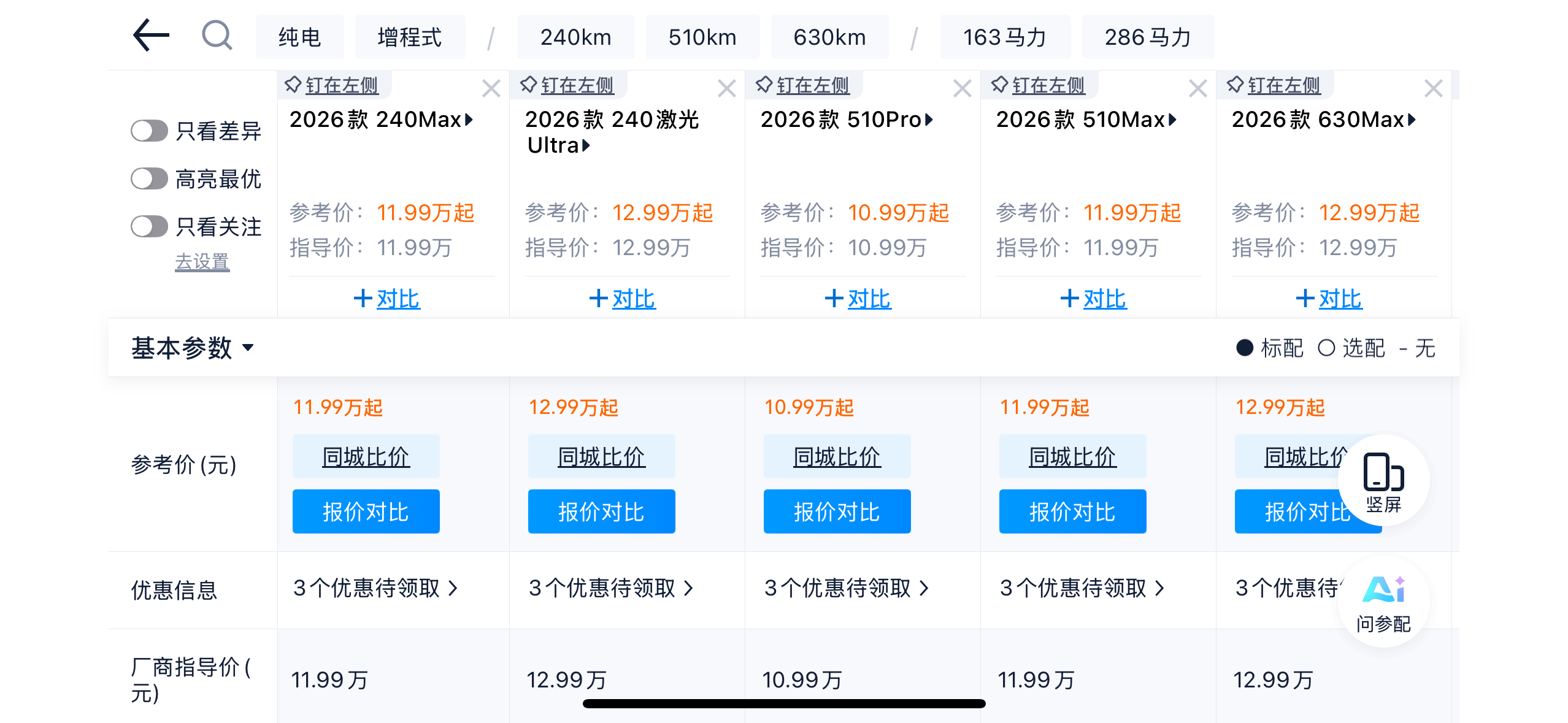Enable the 只看差异 toggle
This screenshot has height=723, width=1568.
coord(149,131)
